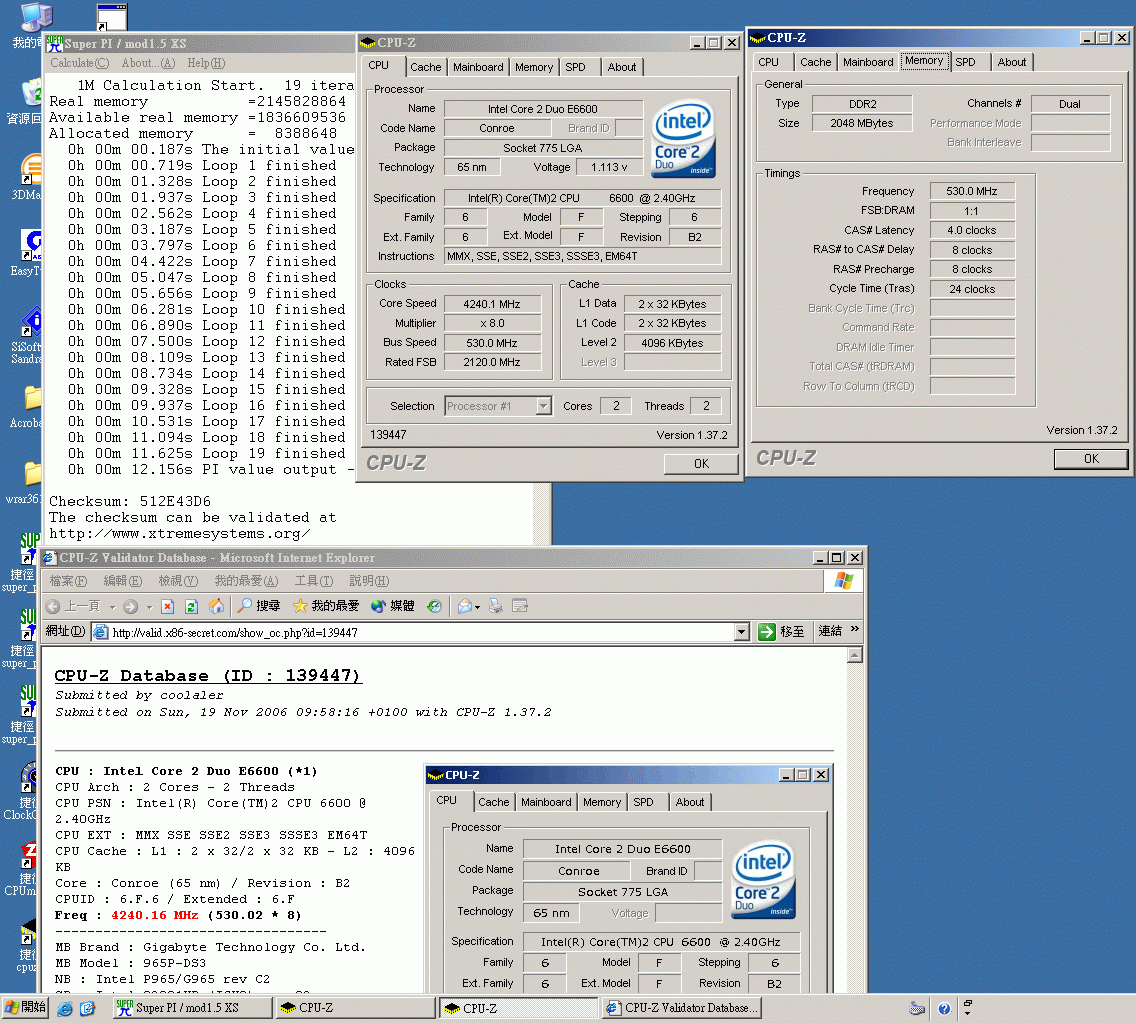This screenshot has width=1136, height=1023.
Task: Click the IE History icon
Action: click(x=434, y=606)
